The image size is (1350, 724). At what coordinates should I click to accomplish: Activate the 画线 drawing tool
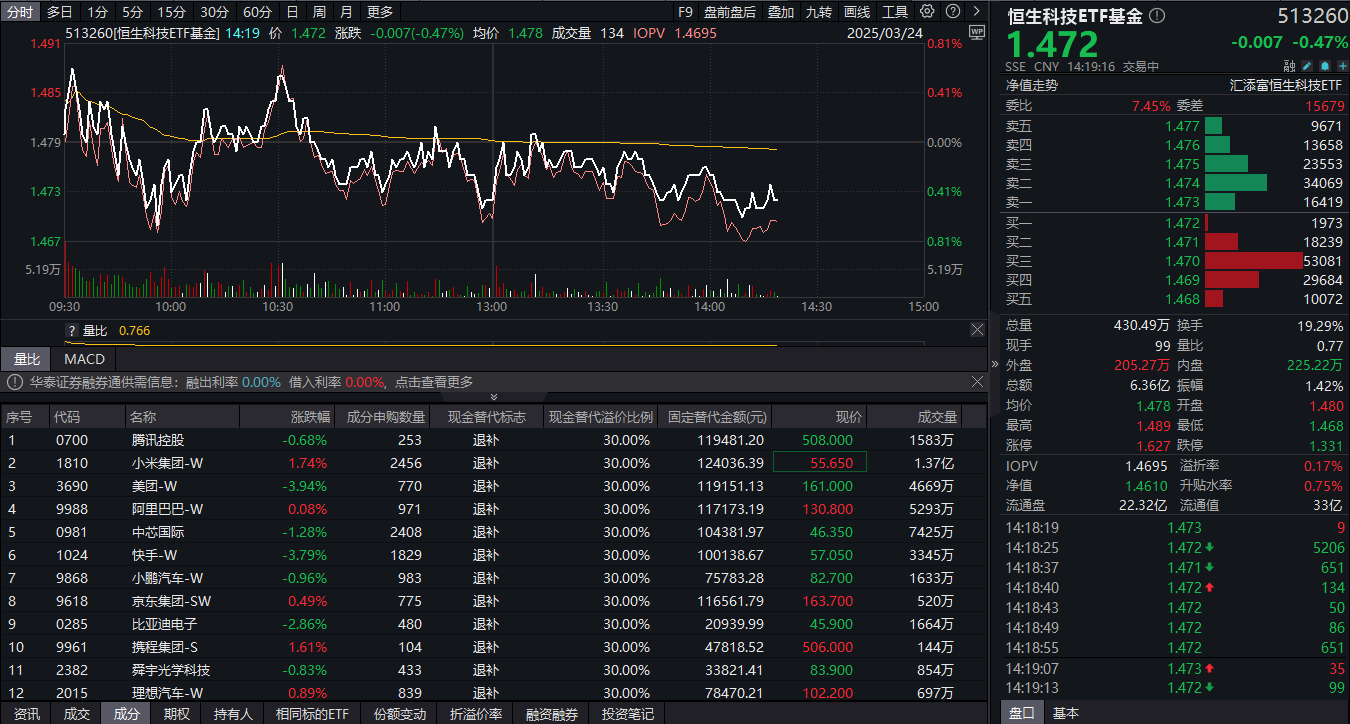point(856,12)
